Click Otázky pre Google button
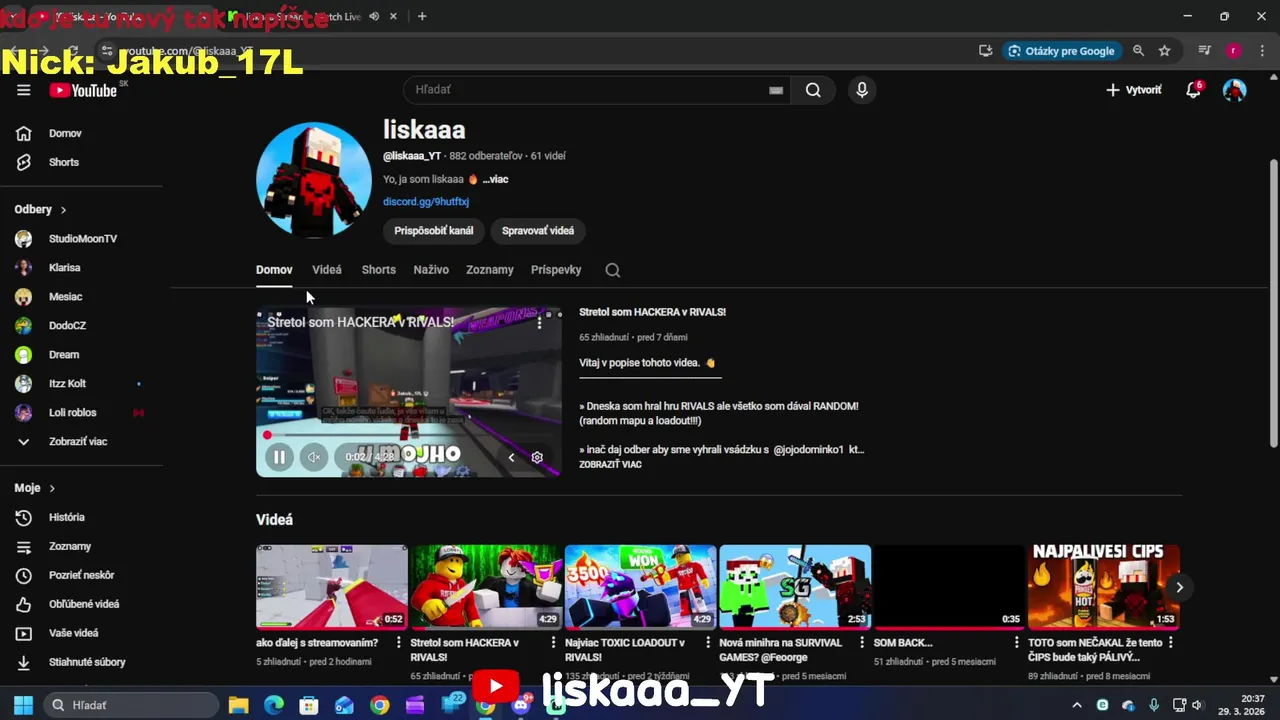Screen dimensions: 1280x720 tap(1062, 51)
